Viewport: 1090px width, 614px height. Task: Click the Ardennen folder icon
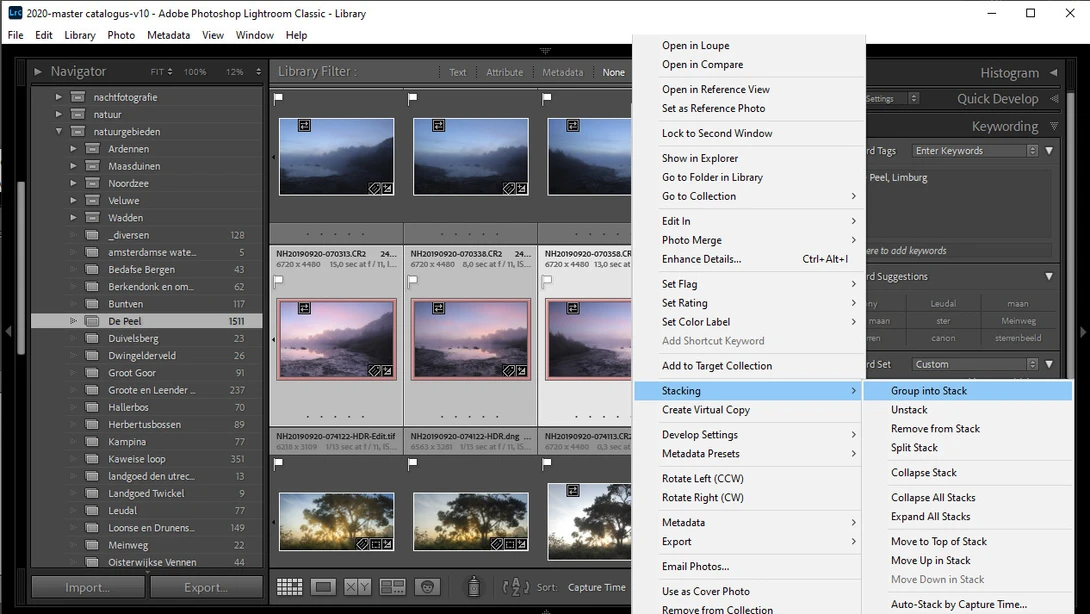(92, 148)
